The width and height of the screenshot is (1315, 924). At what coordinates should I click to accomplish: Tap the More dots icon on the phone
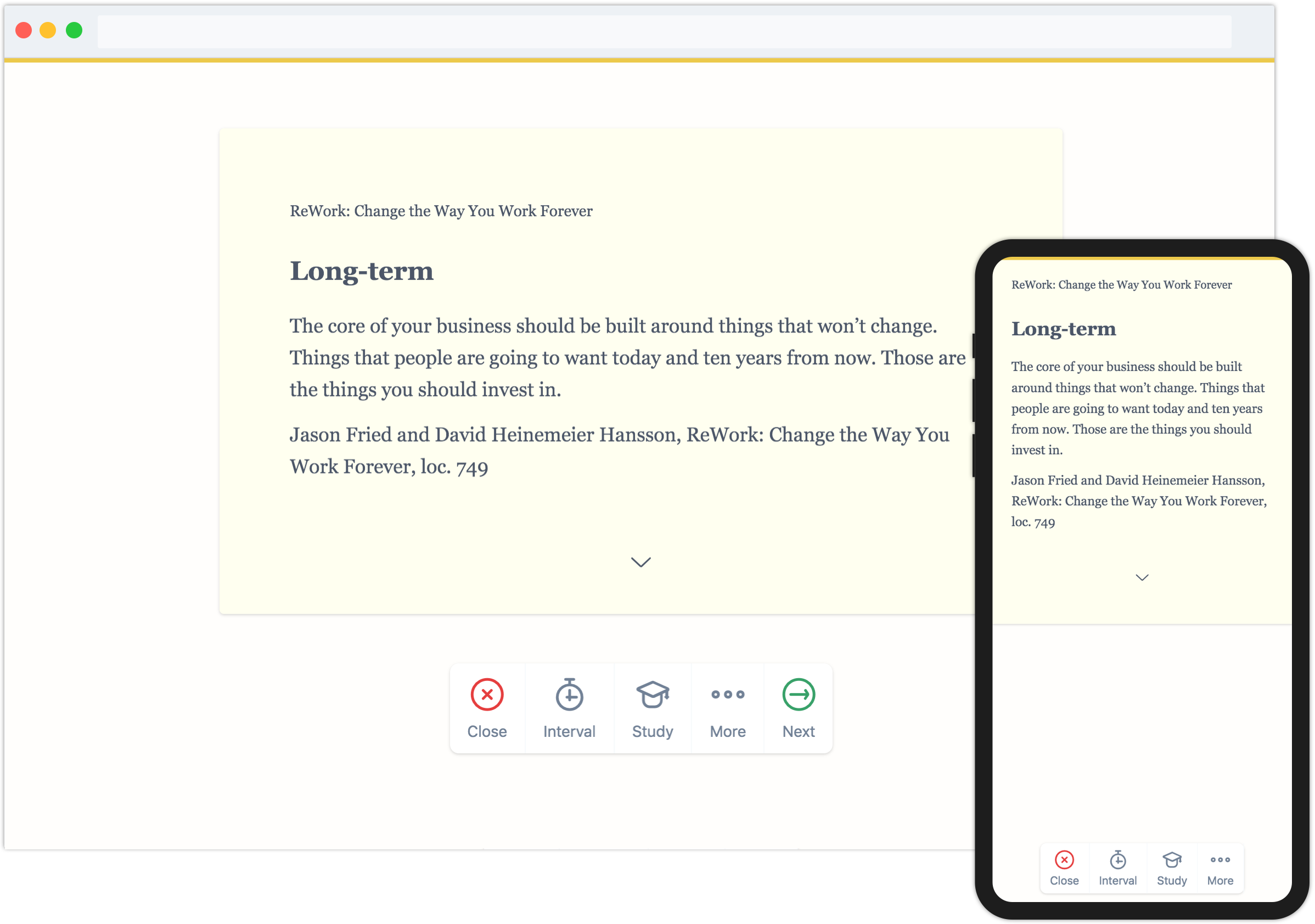coord(1220,860)
